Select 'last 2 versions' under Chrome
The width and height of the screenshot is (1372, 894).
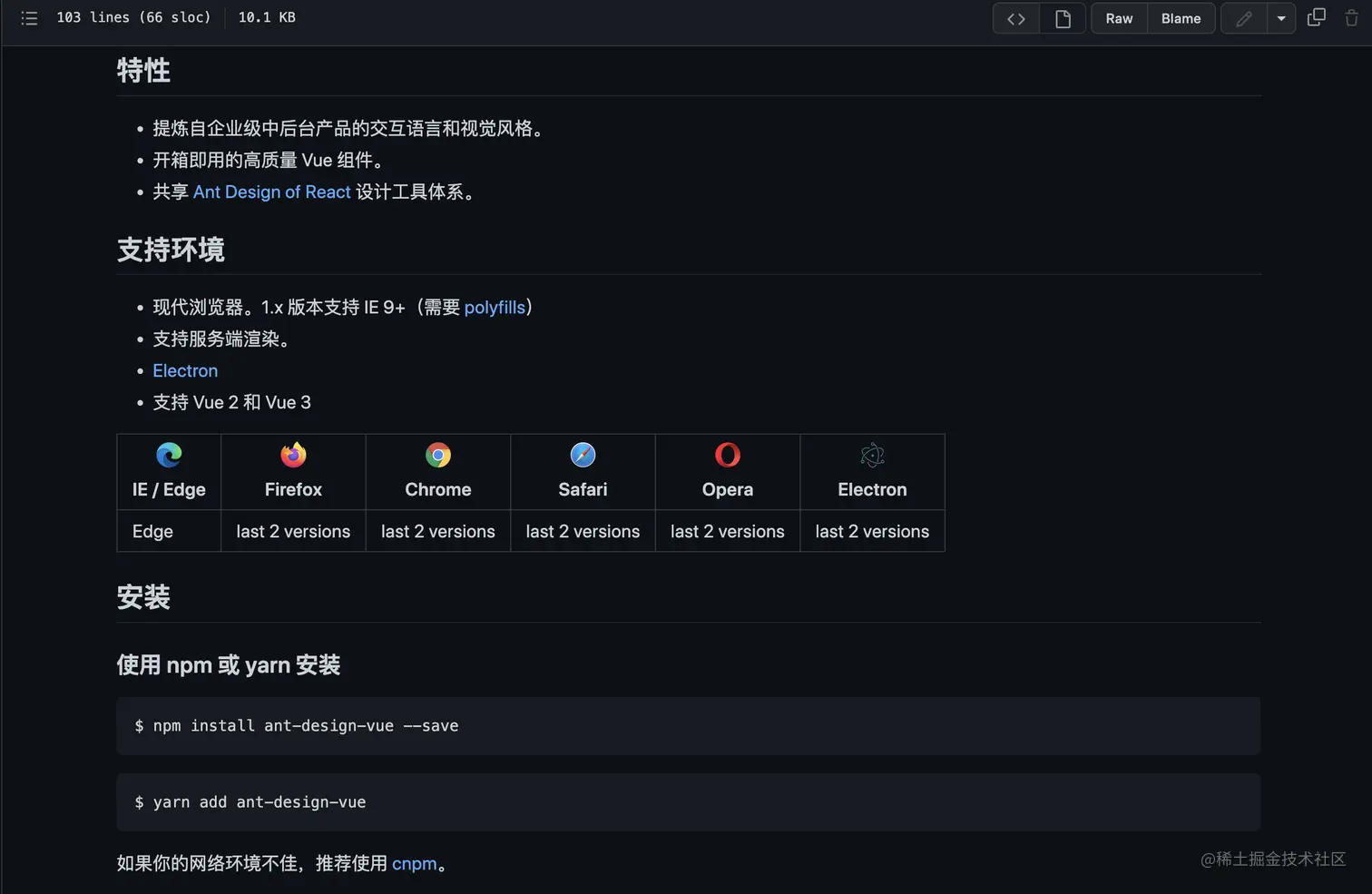[438, 531]
